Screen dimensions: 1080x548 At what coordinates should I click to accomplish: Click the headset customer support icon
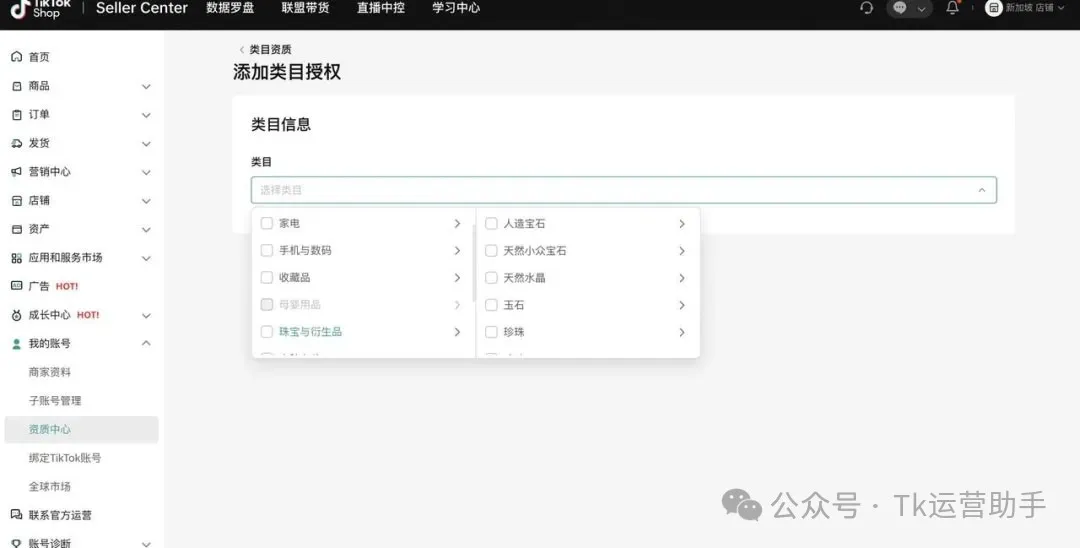[866, 8]
